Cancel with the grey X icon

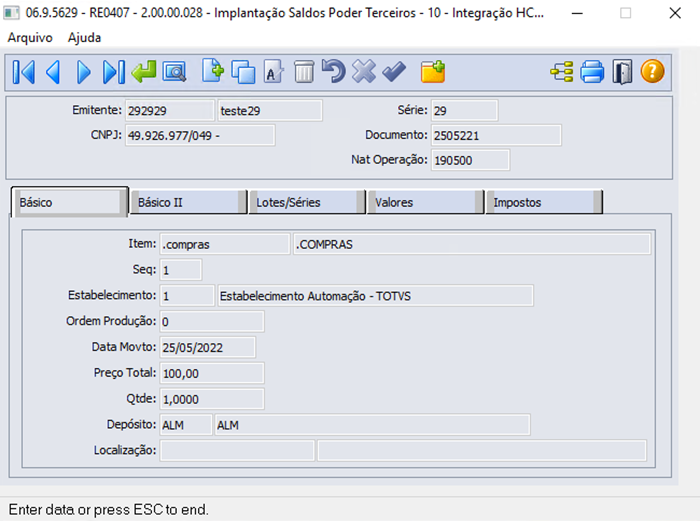coord(364,71)
